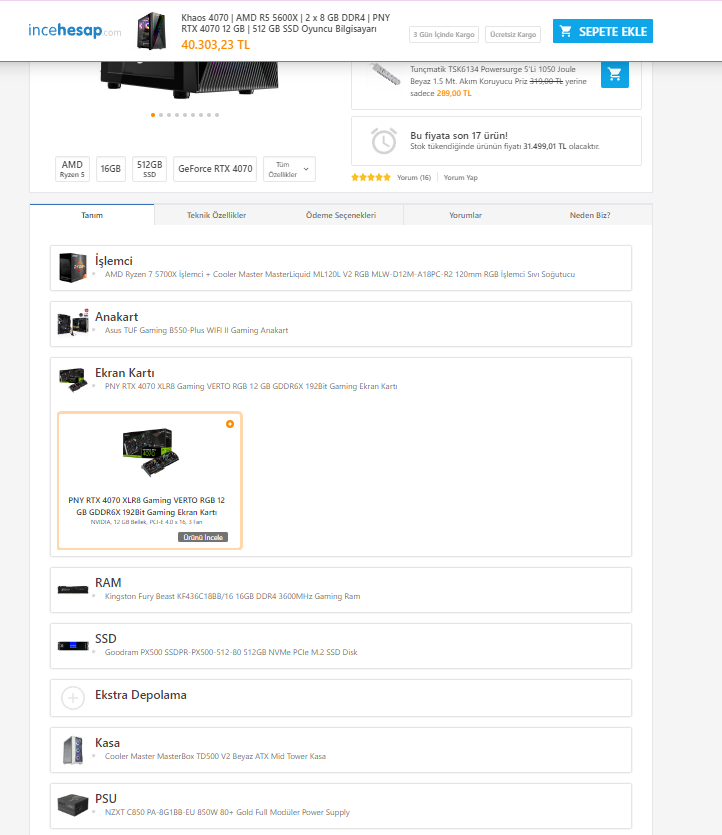Click the 3 Gün İçinde Kargo badge
Screen dimensions: 722x835
click(x=444, y=35)
